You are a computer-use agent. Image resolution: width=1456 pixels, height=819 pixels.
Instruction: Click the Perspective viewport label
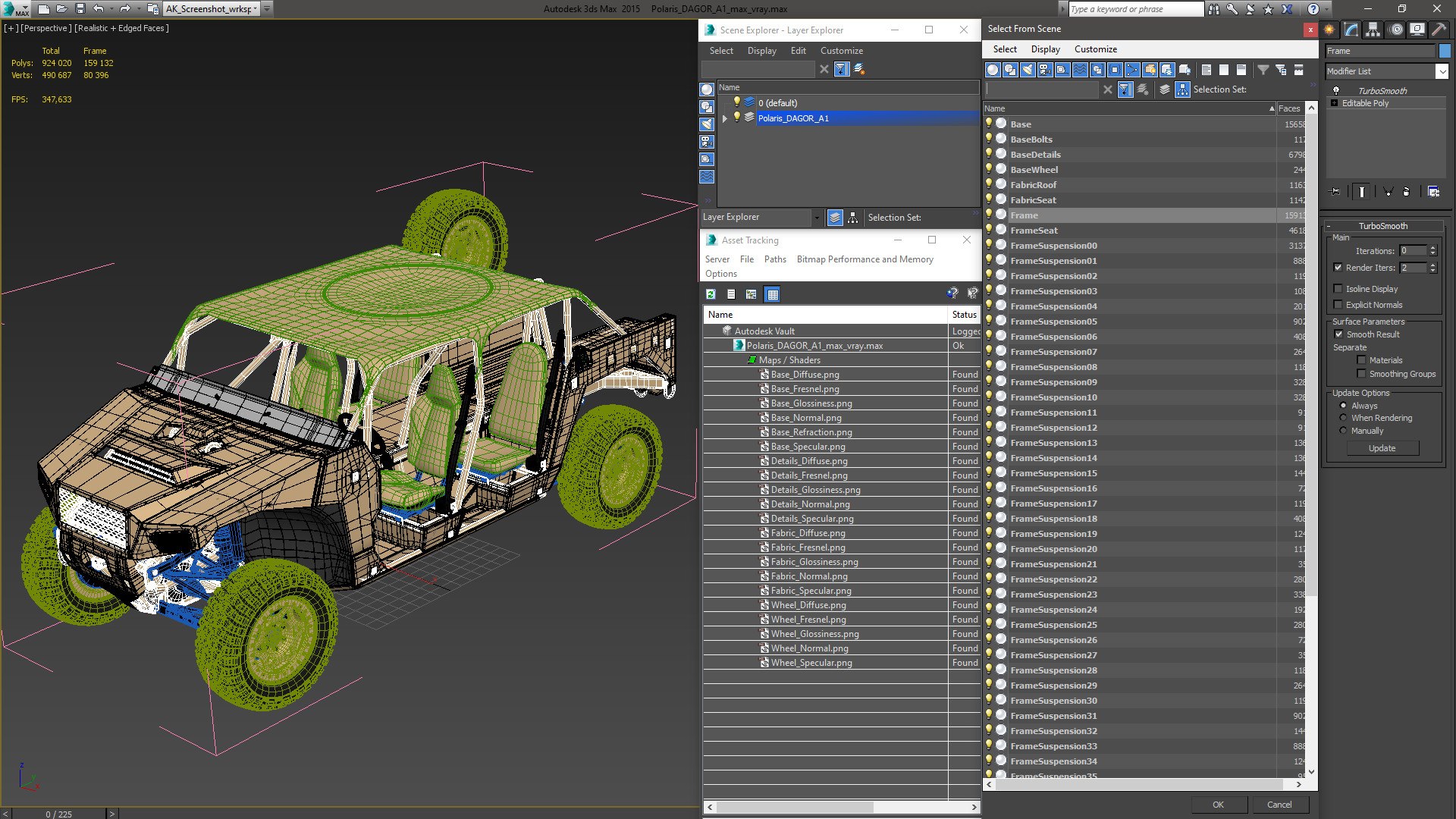click(45, 28)
